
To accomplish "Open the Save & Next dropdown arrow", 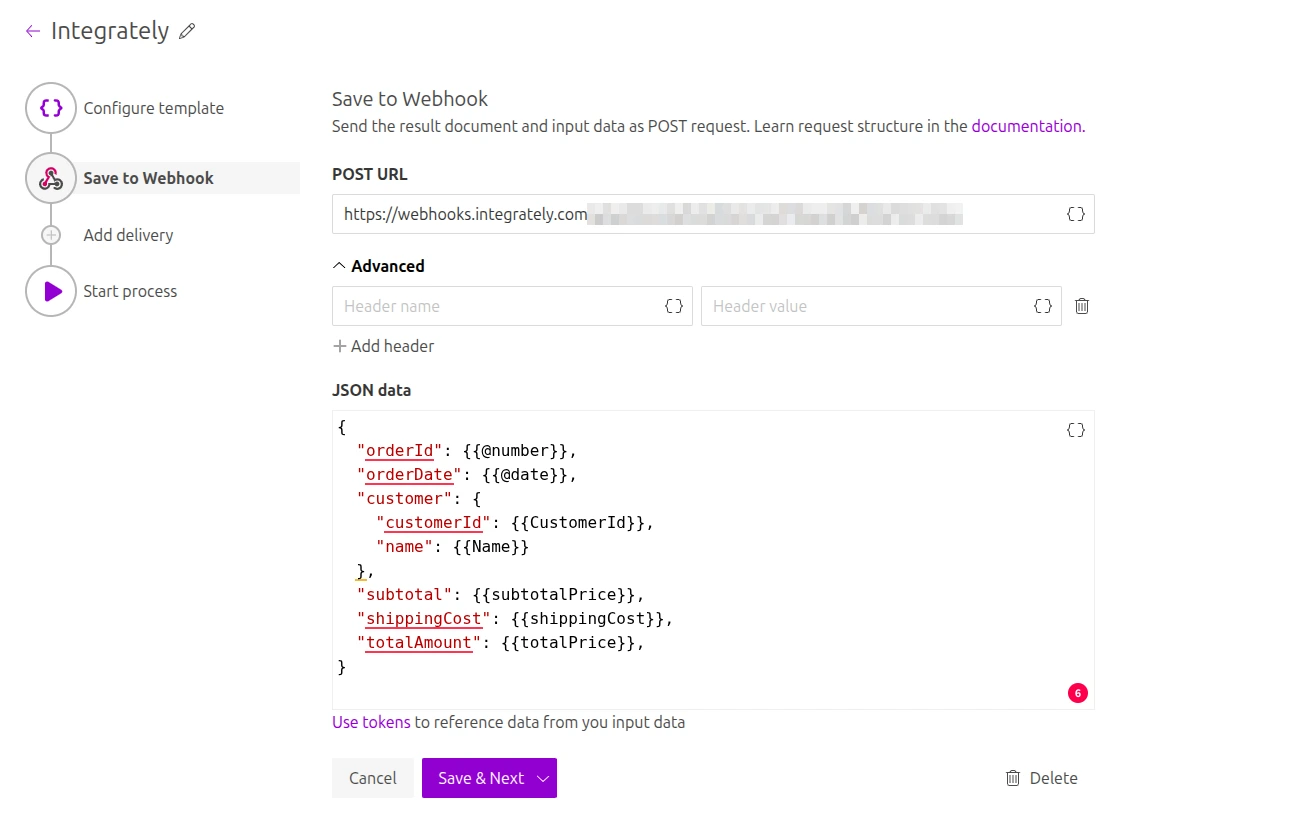I will [543, 778].
